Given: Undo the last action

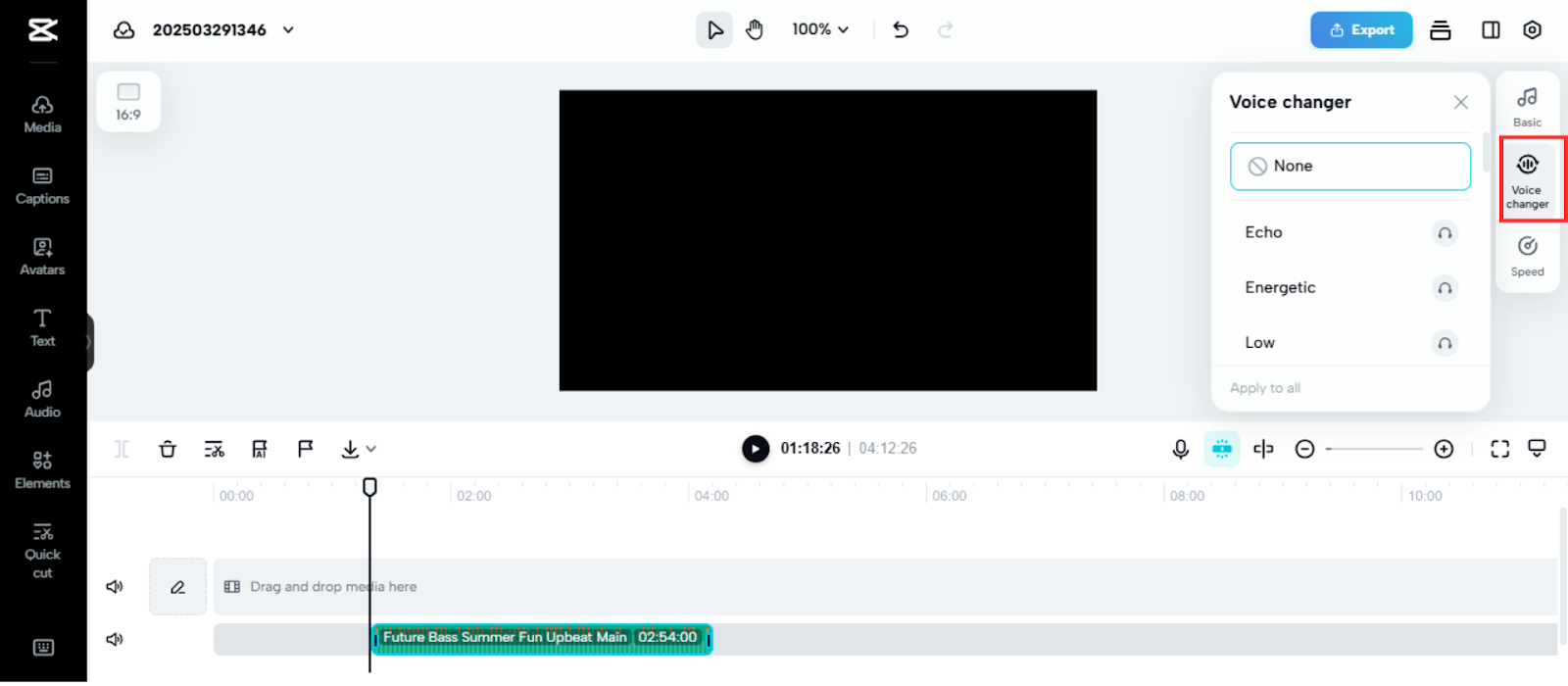Looking at the screenshot, I should (901, 30).
